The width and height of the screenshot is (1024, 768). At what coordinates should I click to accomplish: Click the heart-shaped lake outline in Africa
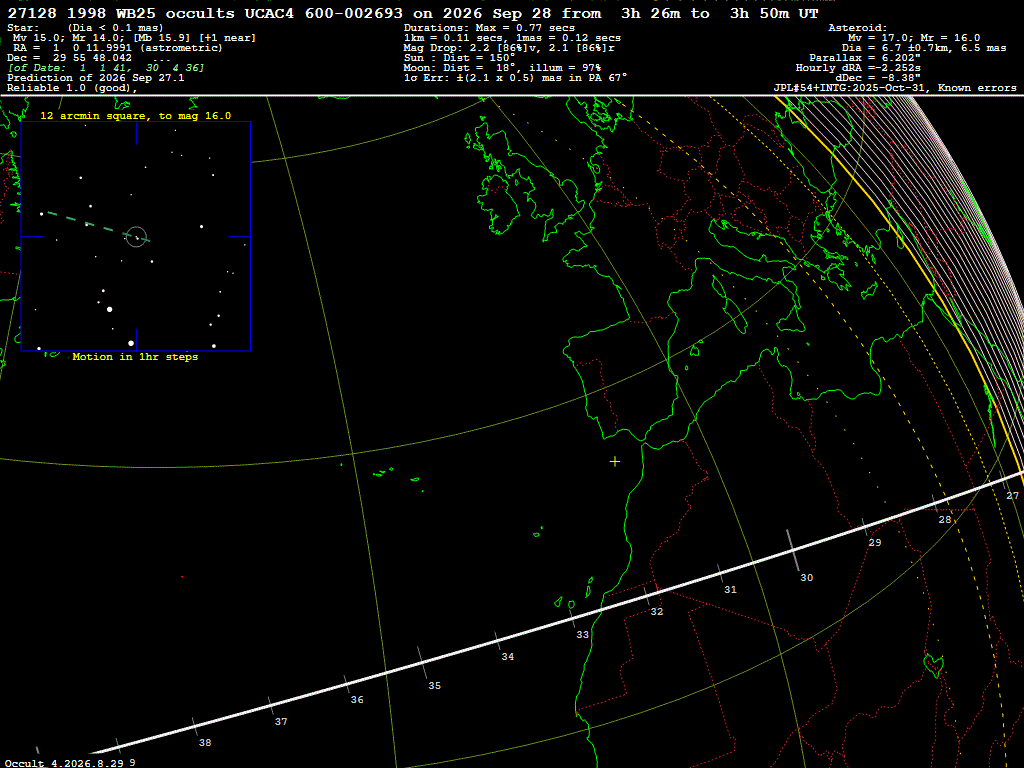(934, 665)
